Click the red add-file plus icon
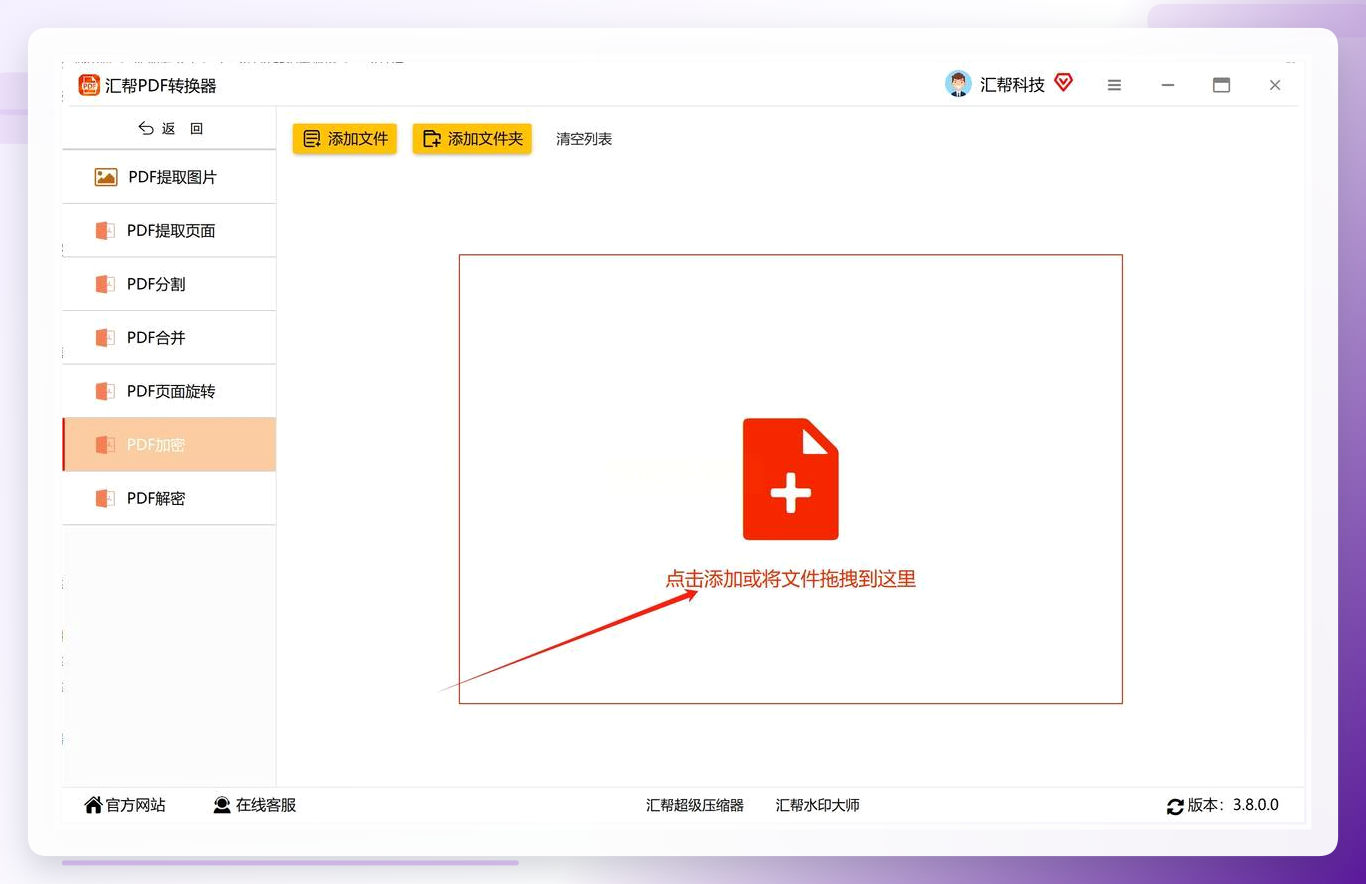Viewport: 1366px width, 884px height. tap(790, 479)
